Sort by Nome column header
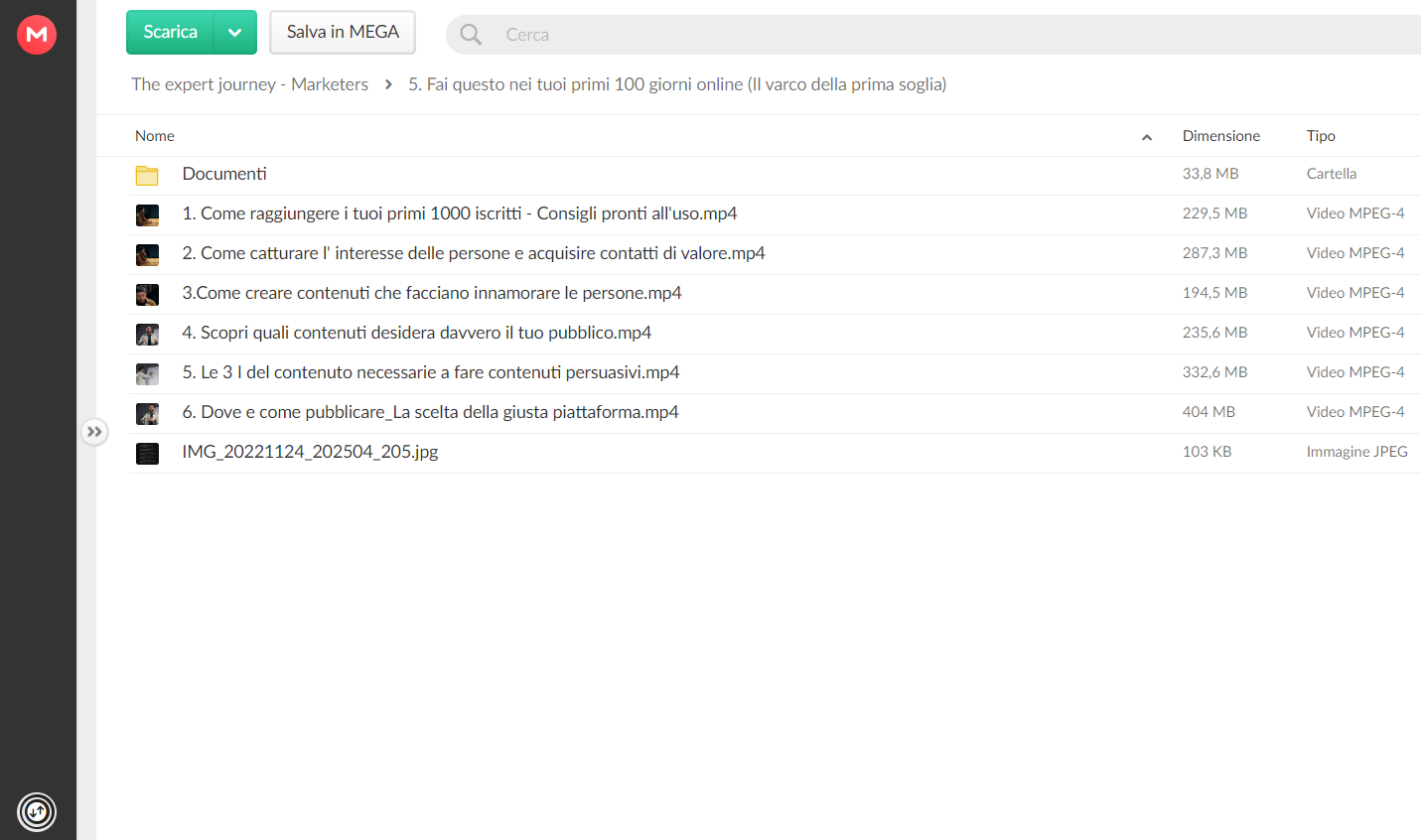 155,136
